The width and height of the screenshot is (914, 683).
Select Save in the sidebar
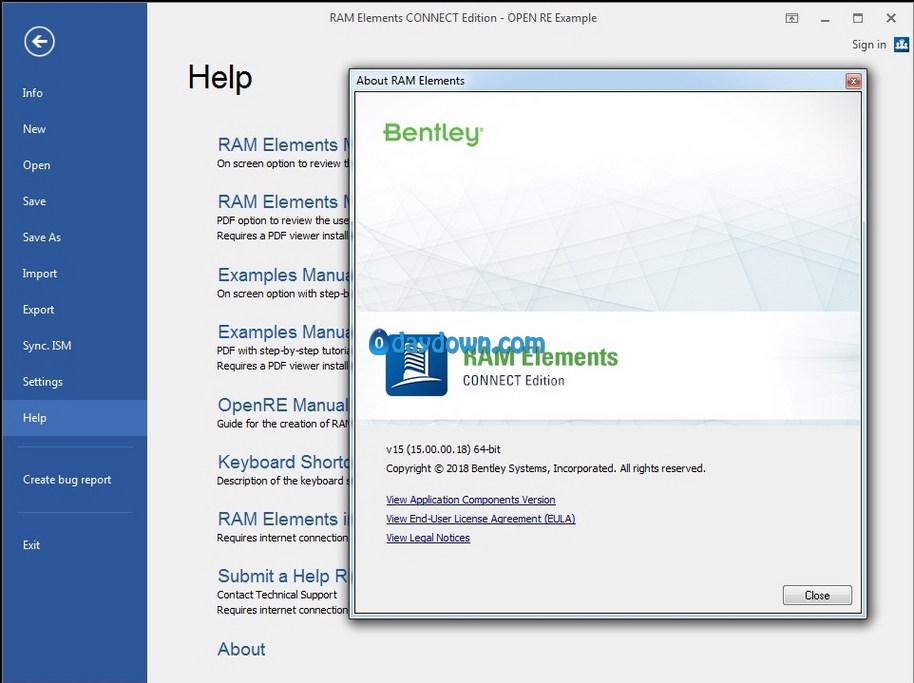click(x=34, y=201)
